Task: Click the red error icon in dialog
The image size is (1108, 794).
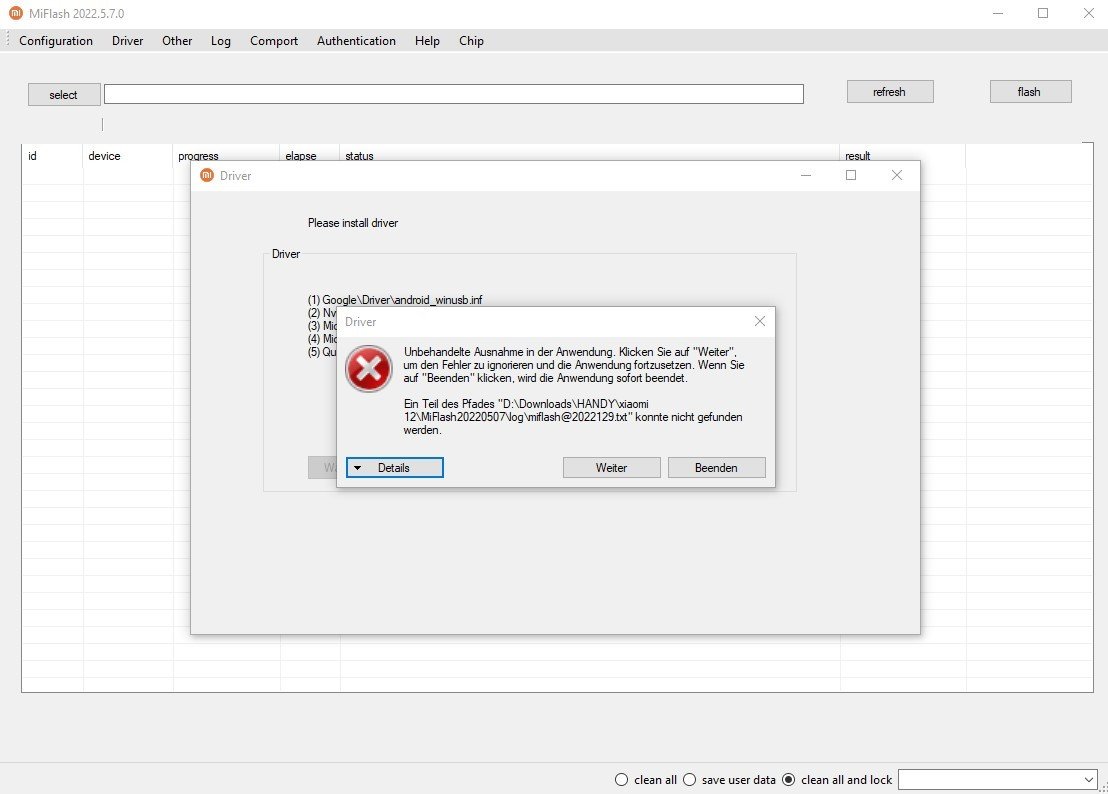Action: [x=368, y=369]
